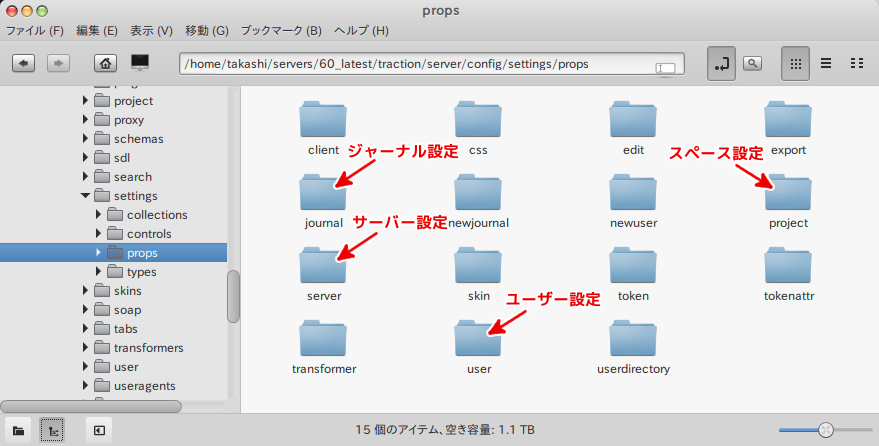This screenshot has width=879, height=446.
Task: Open the 表示 (V) menu
Action: pyautogui.click(x=151, y=31)
